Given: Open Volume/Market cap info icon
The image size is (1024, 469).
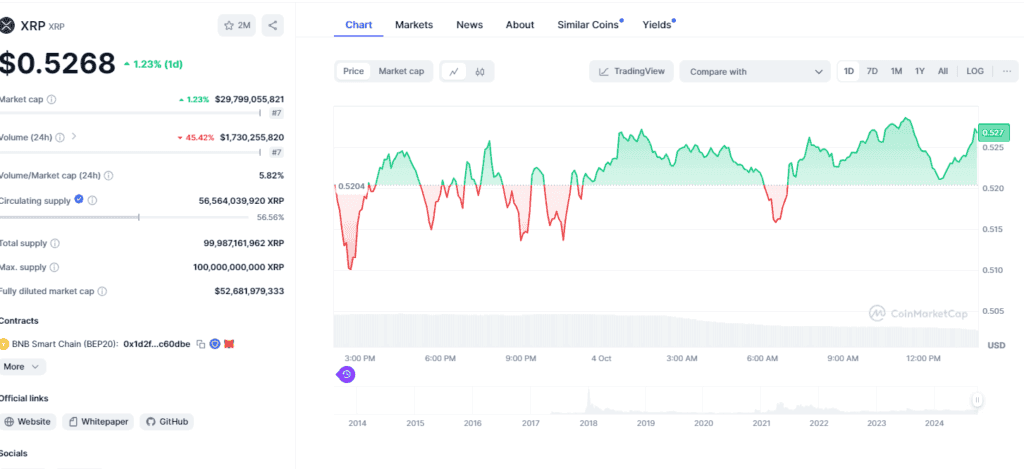Looking at the screenshot, I should click(108, 176).
